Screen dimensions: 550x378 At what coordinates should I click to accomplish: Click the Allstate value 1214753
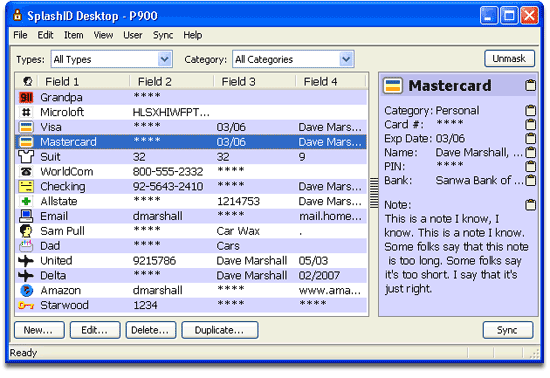(238, 201)
